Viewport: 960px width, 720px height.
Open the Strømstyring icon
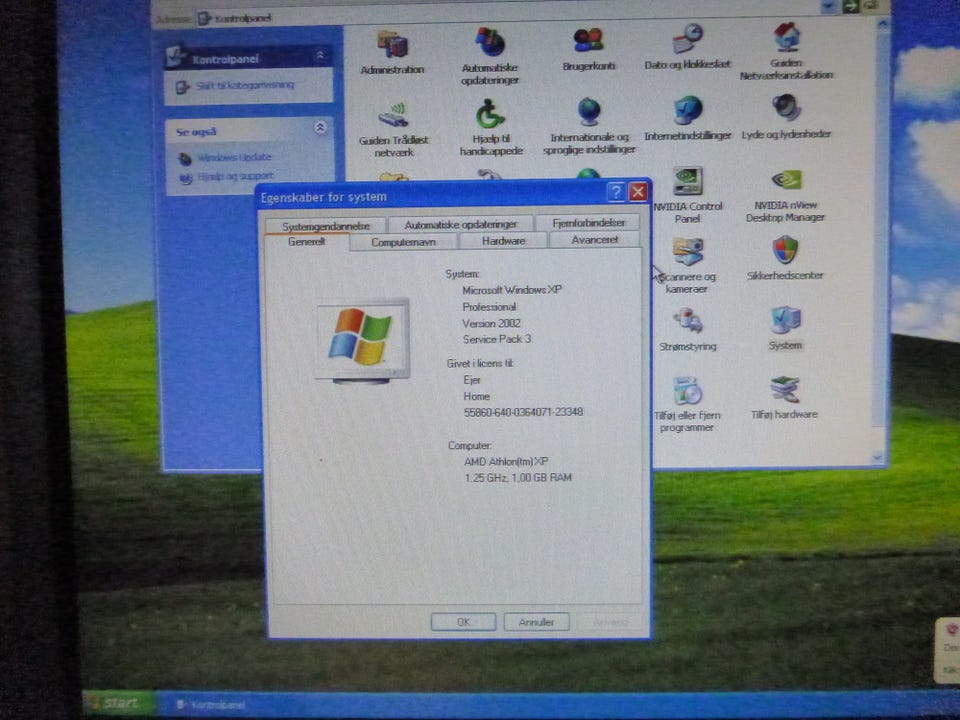click(688, 331)
